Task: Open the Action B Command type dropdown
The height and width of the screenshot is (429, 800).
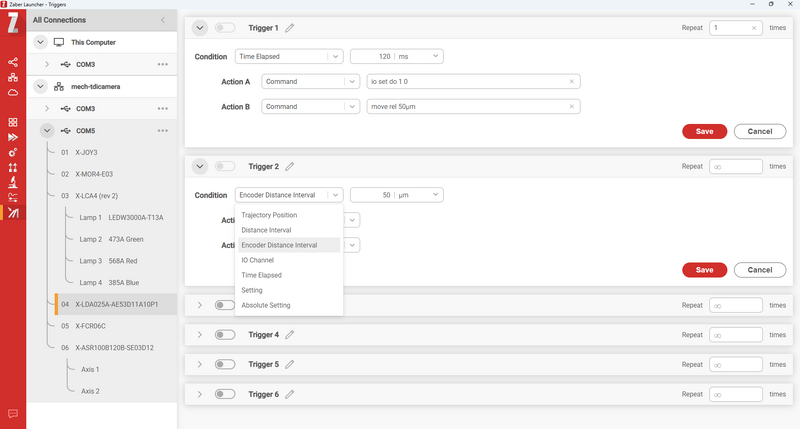Action: [x=310, y=107]
